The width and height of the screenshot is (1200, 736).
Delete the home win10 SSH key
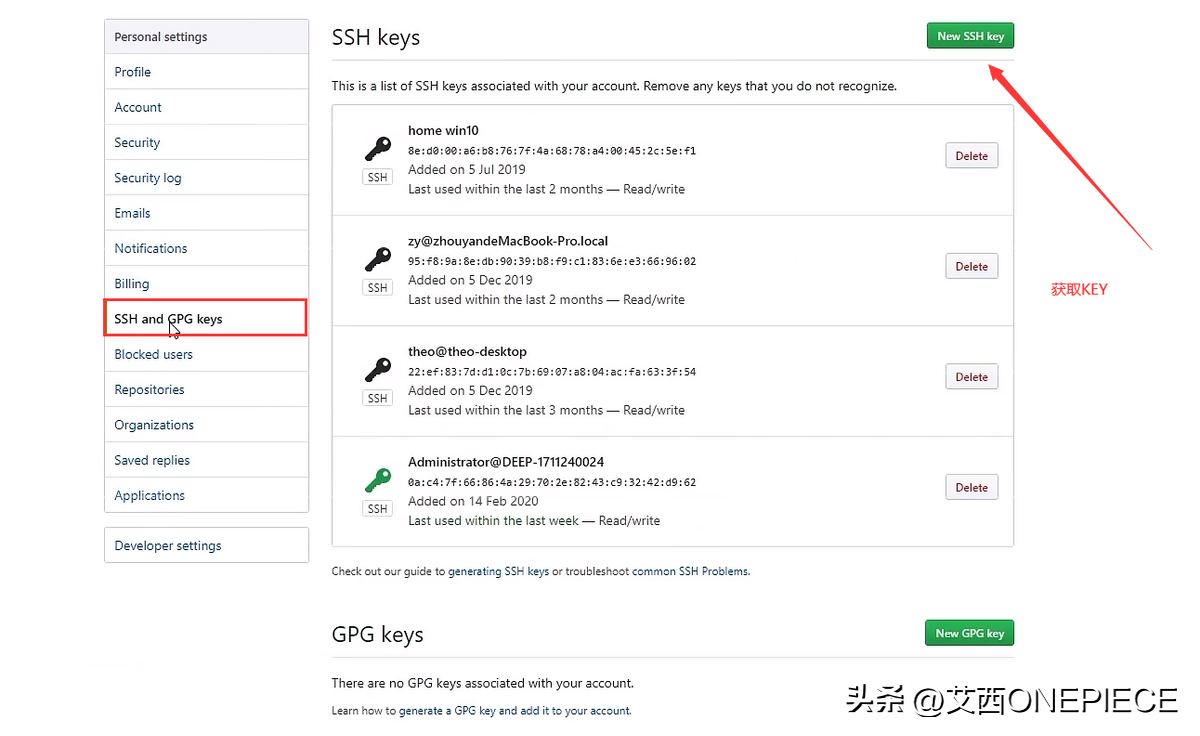(x=971, y=156)
